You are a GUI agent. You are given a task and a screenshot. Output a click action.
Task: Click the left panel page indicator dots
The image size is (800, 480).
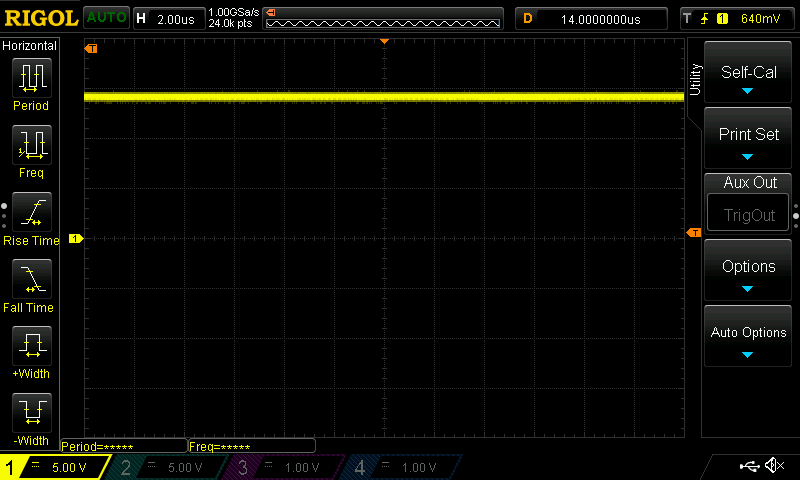tap(4, 216)
